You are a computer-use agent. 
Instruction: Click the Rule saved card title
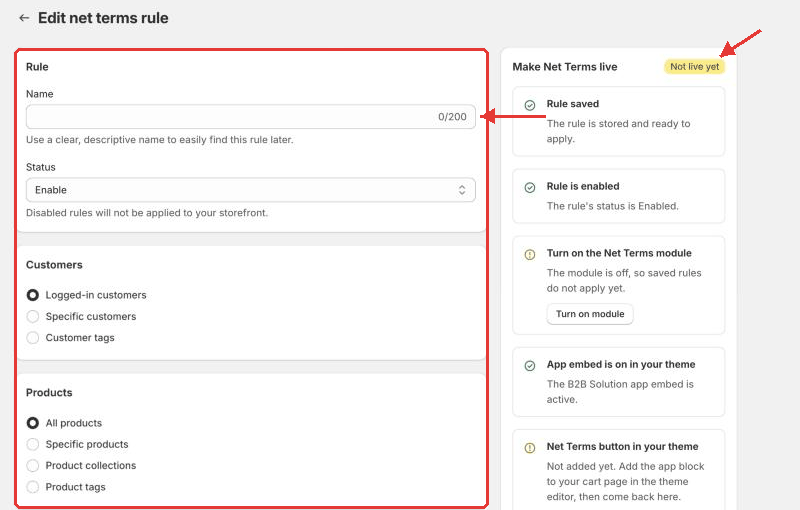pyautogui.click(x=572, y=104)
